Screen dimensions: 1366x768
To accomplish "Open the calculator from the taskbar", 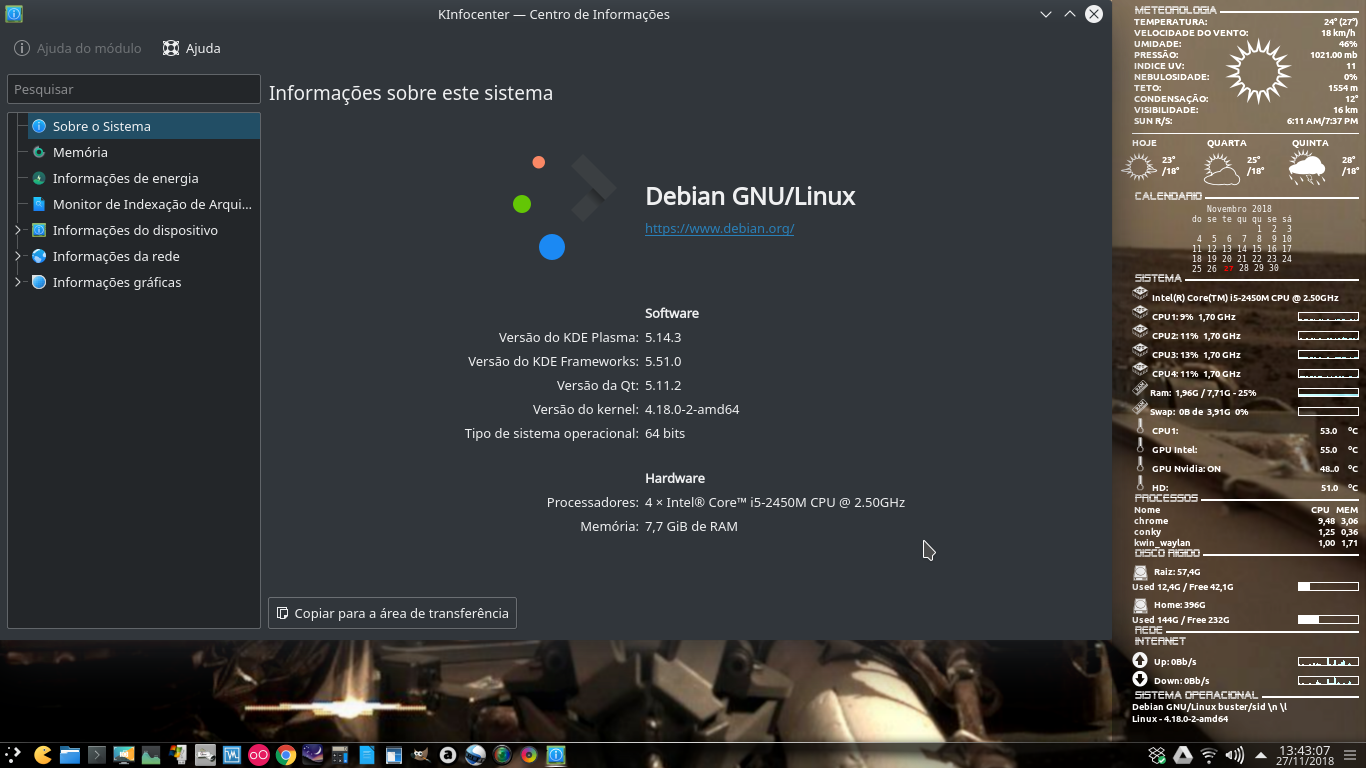I will [x=338, y=756].
